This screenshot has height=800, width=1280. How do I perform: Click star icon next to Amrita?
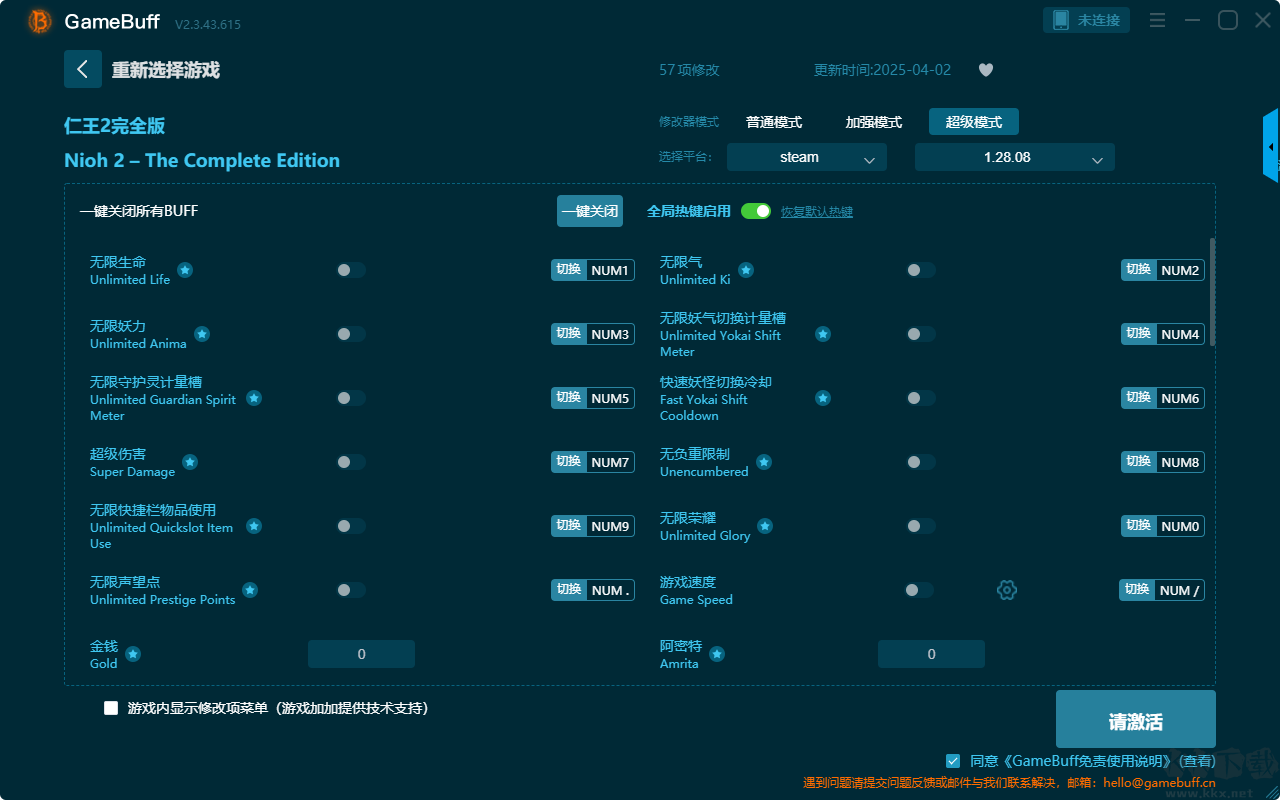(x=717, y=654)
